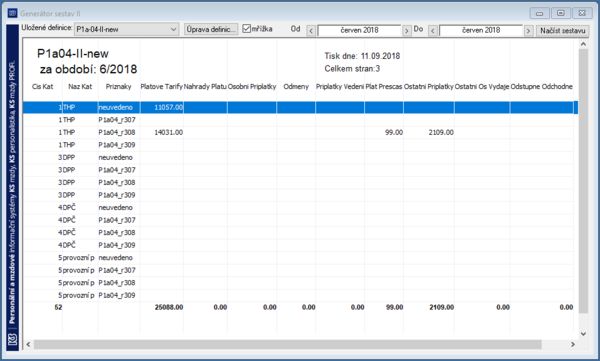The height and width of the screenshot is (361, 600).
Task: Select the provozní p P1a04_r307 row
Action: (x=298, y=270)
